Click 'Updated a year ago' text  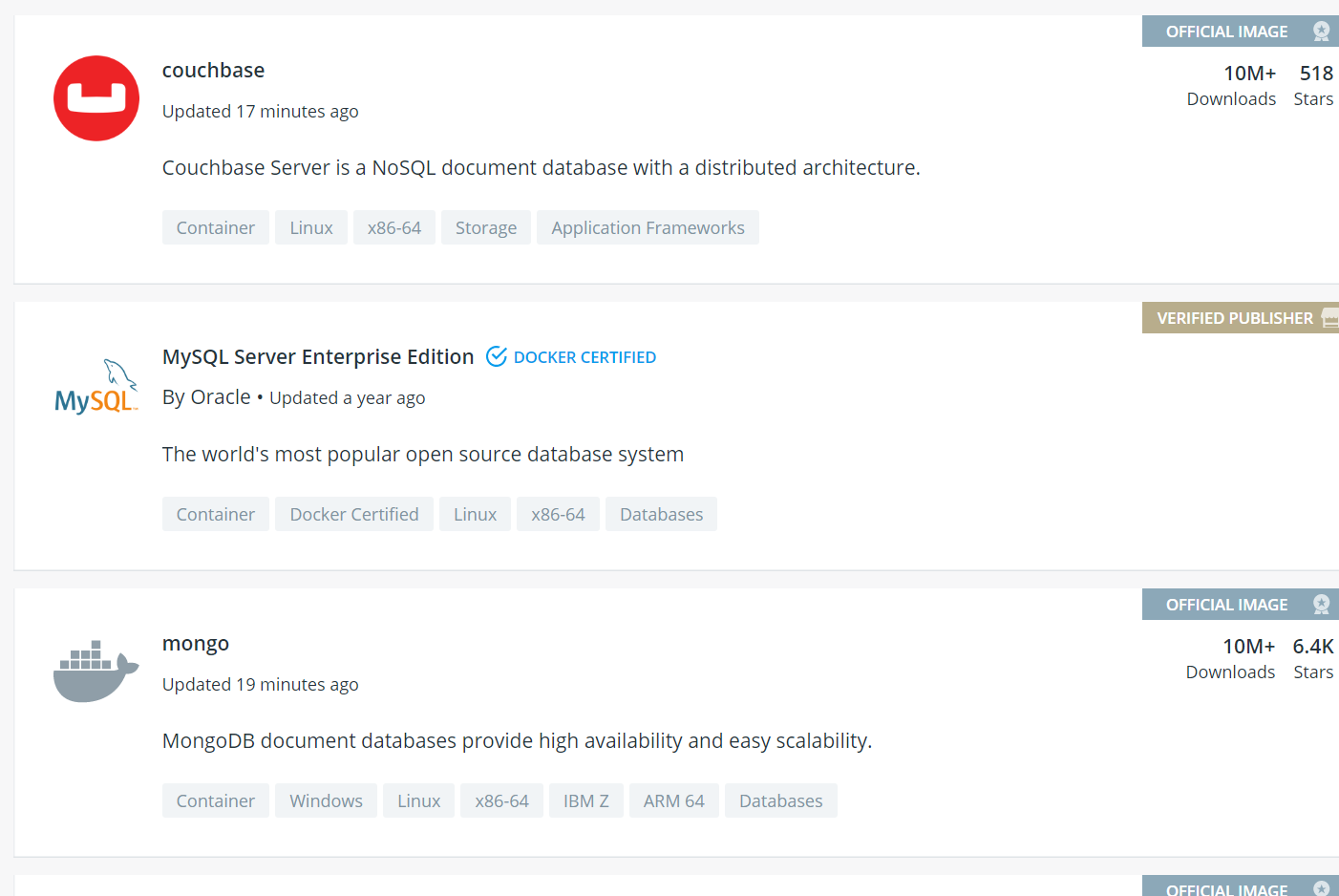[348, 398]
